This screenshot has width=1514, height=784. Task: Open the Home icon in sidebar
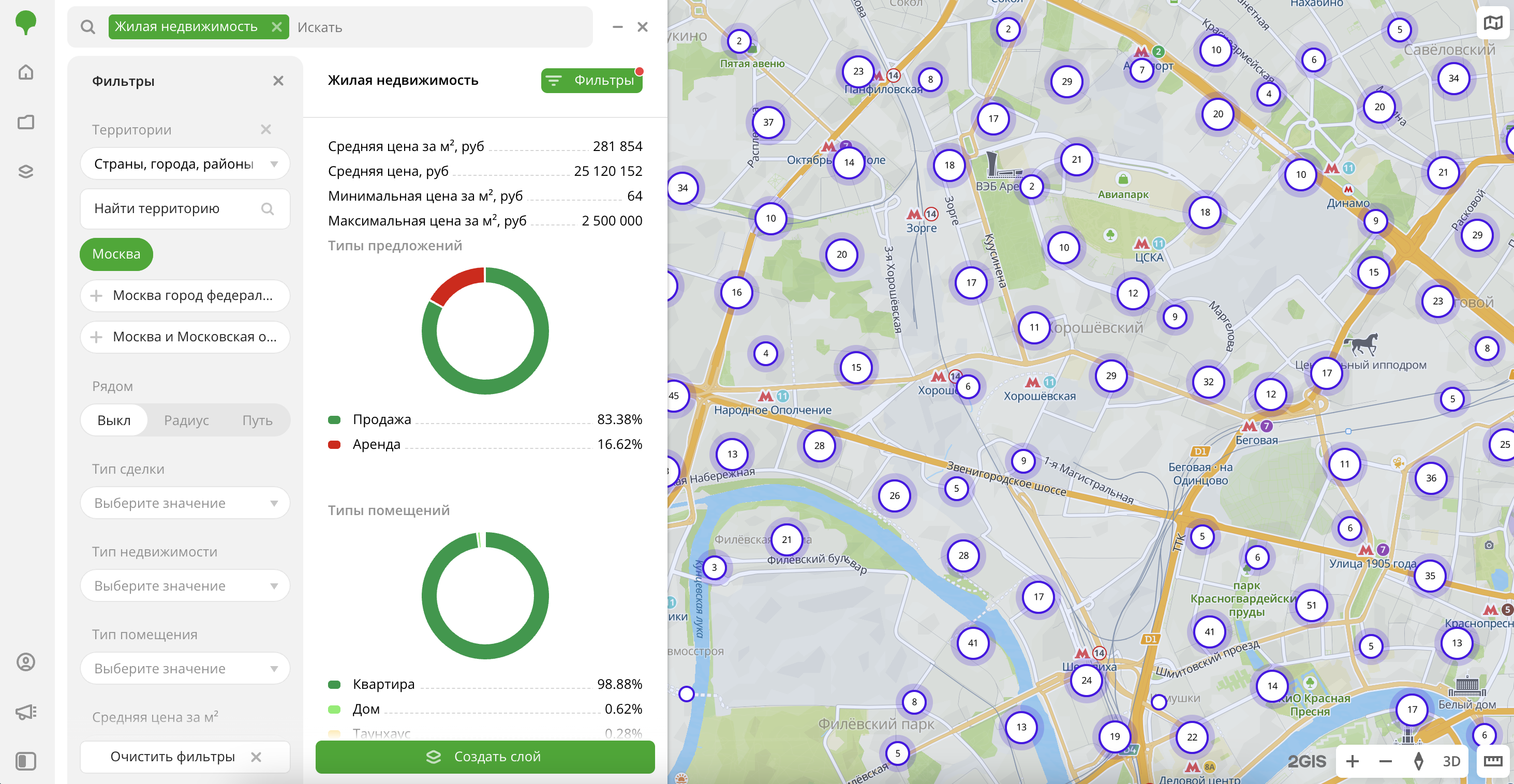(x=25, y=72)
